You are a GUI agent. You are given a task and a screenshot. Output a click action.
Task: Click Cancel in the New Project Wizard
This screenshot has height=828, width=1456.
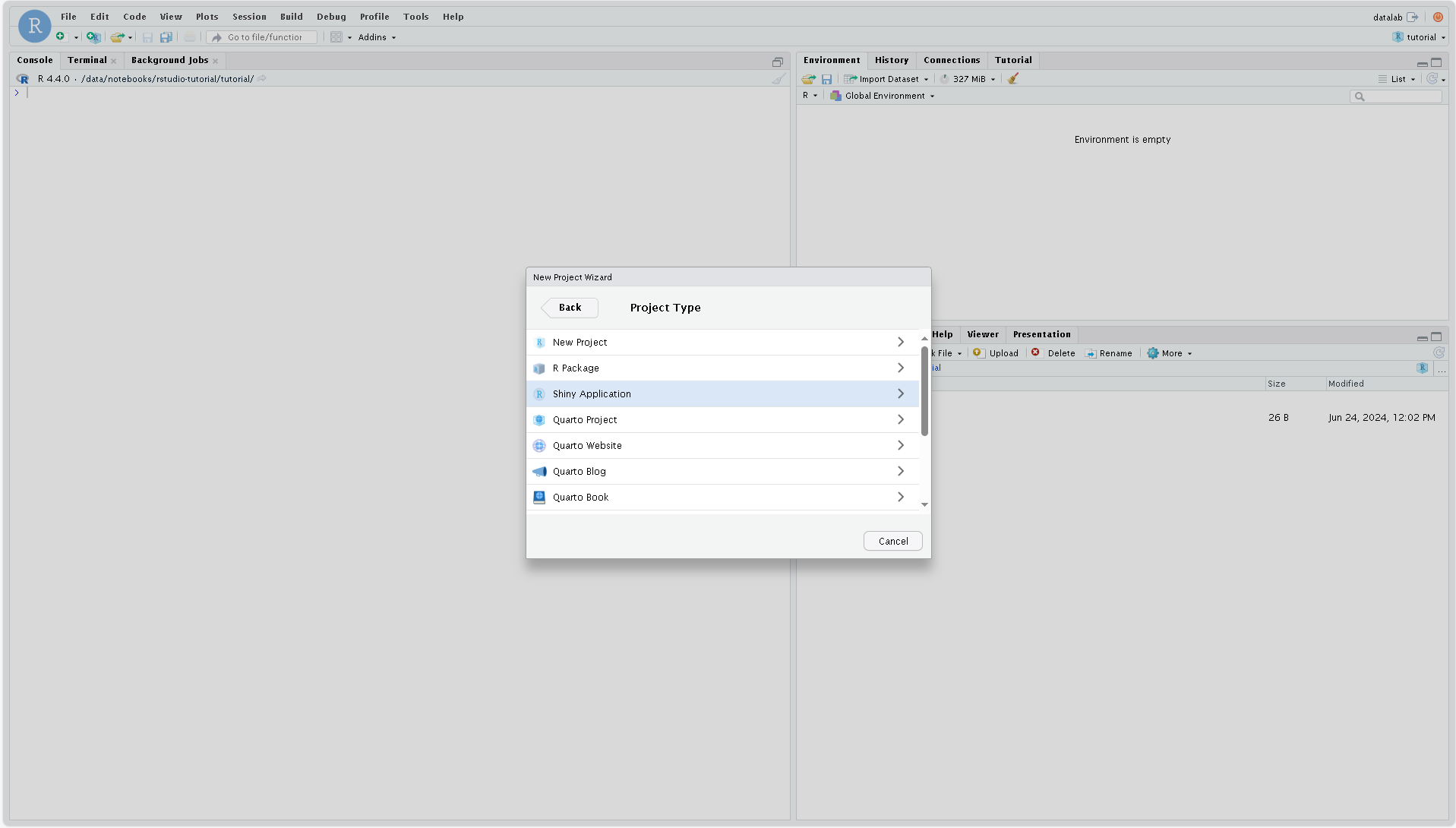pyautogui.click(x=892, y=541)
